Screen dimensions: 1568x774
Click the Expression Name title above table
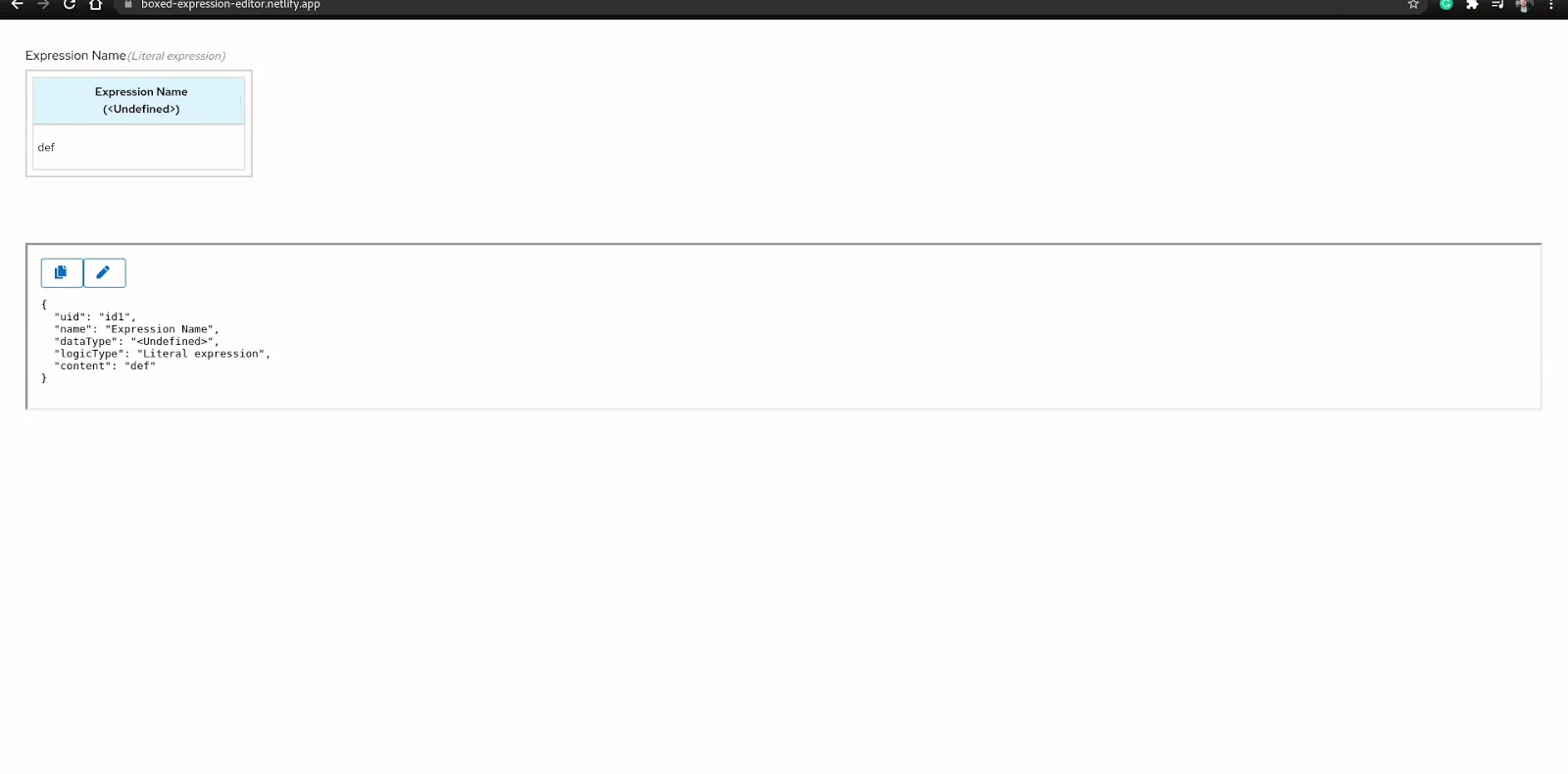(x=75, y=56)
